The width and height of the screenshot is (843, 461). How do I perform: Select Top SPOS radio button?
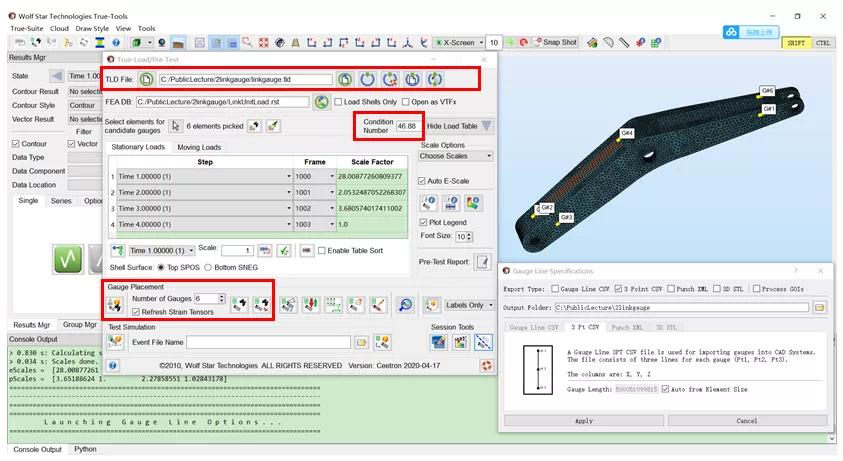(x=161, y=267)
